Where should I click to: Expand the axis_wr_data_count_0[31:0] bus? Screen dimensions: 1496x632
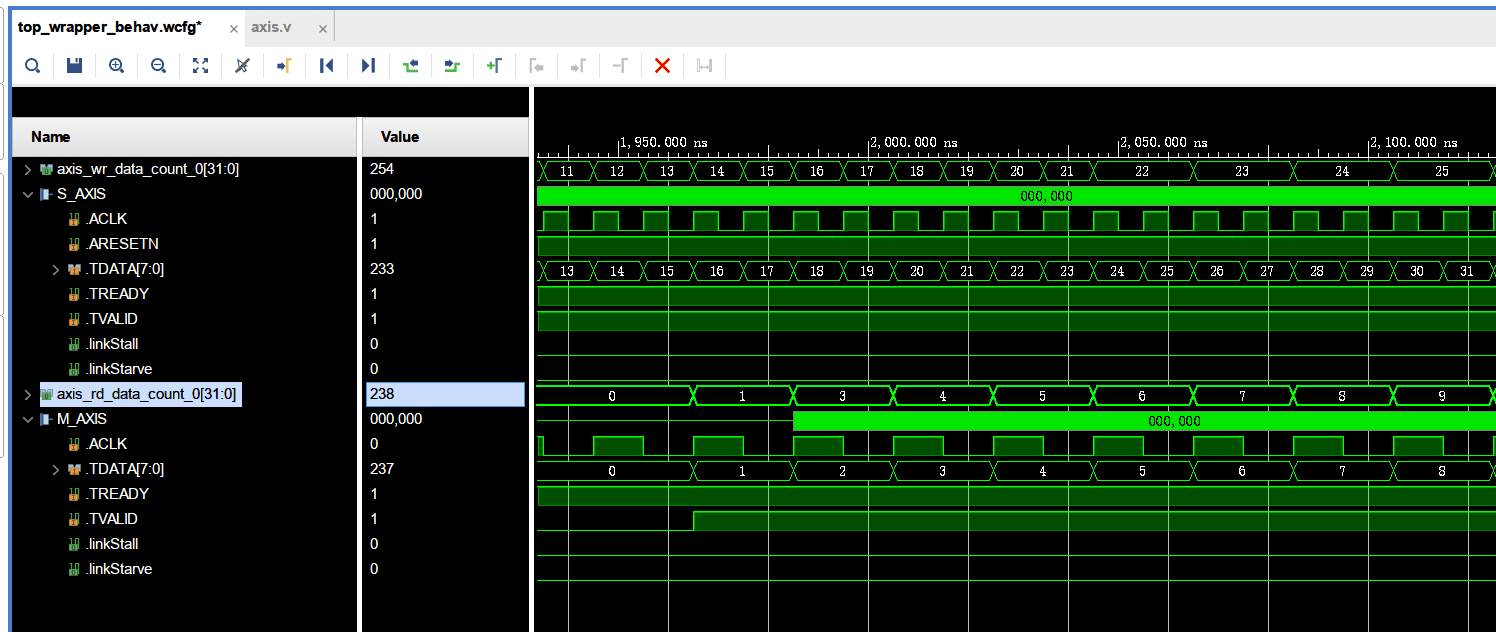pyautogui.click(x=28, y=169)
